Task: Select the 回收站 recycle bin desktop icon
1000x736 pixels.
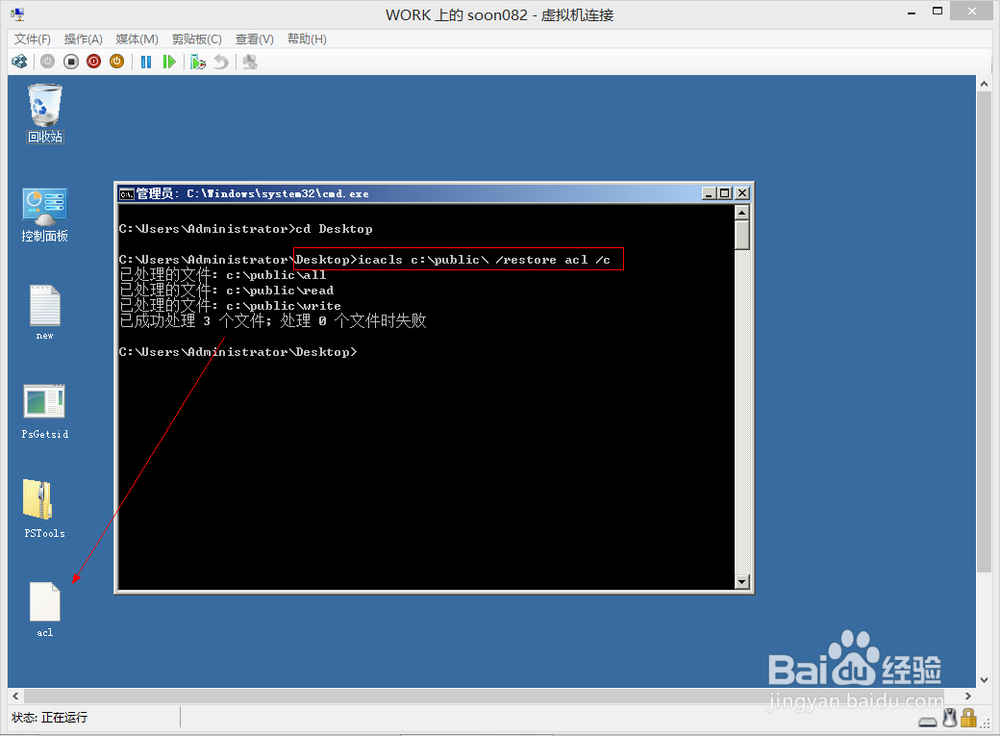Action: (x=45, y=114)
